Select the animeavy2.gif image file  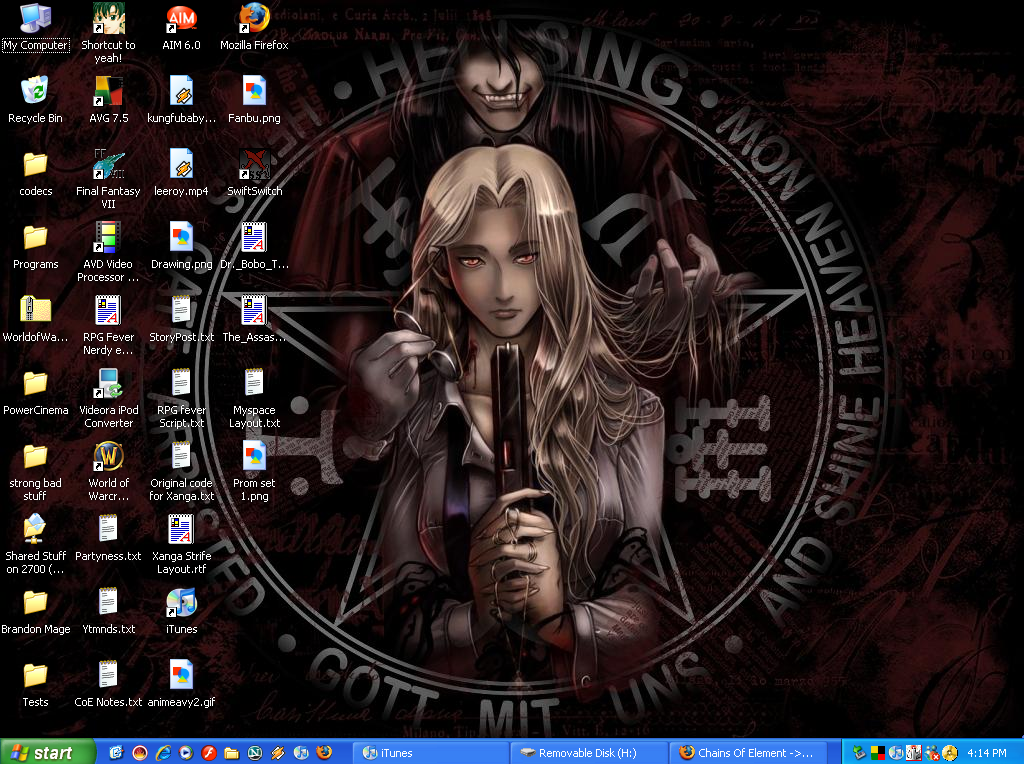181,683
